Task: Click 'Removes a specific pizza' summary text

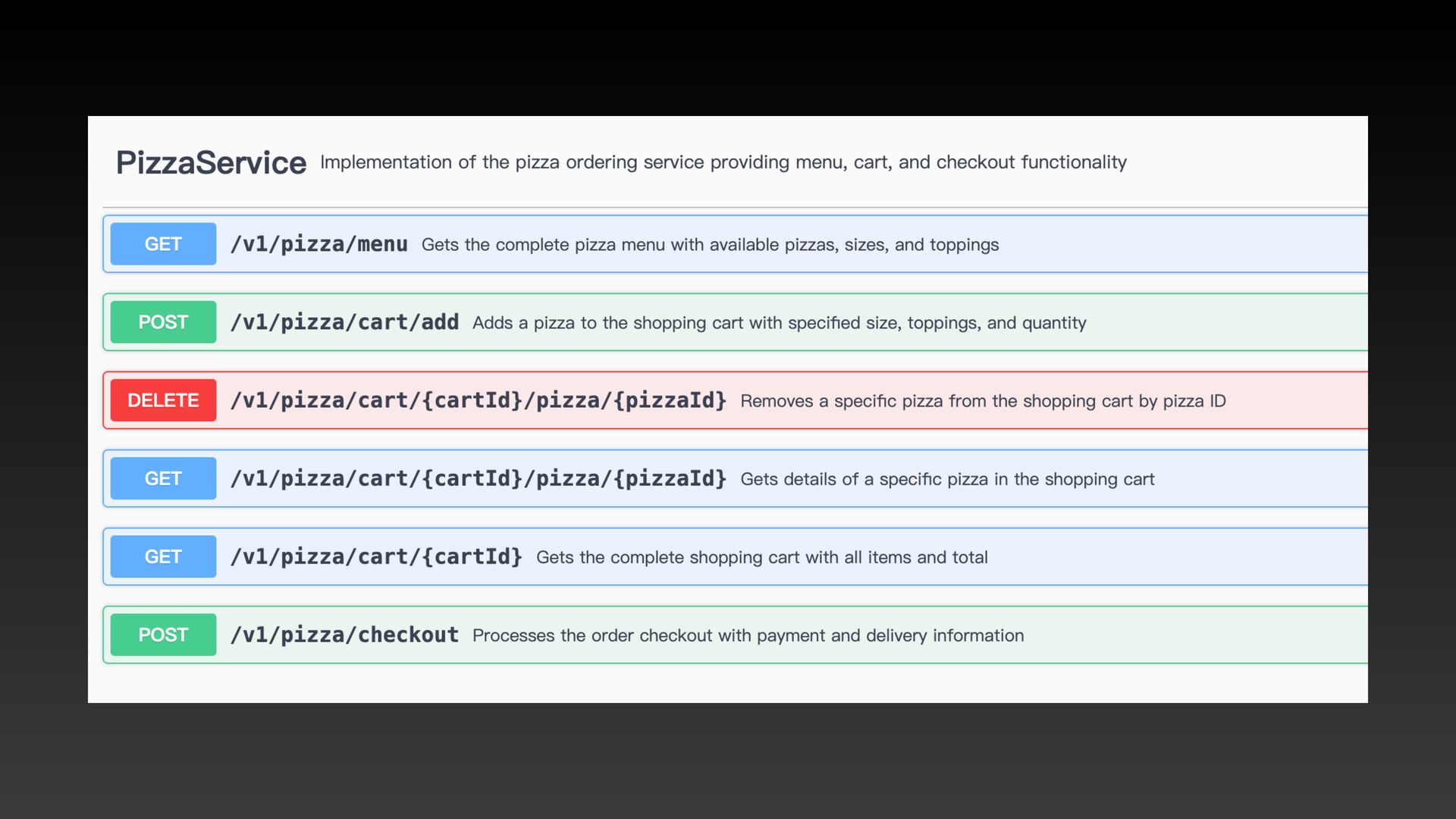Action: click(x=983, y=401)
